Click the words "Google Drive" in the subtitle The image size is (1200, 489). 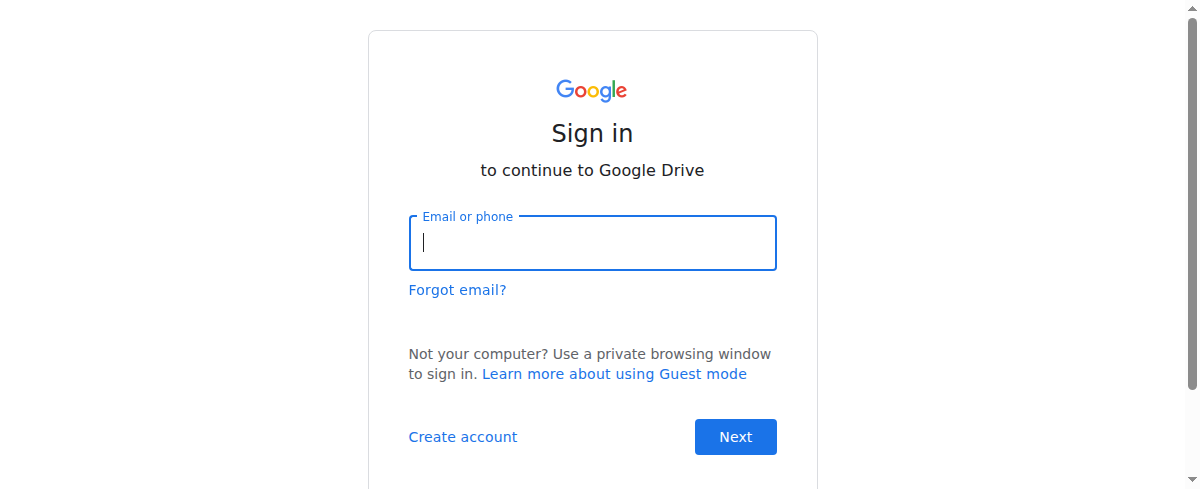651,170
